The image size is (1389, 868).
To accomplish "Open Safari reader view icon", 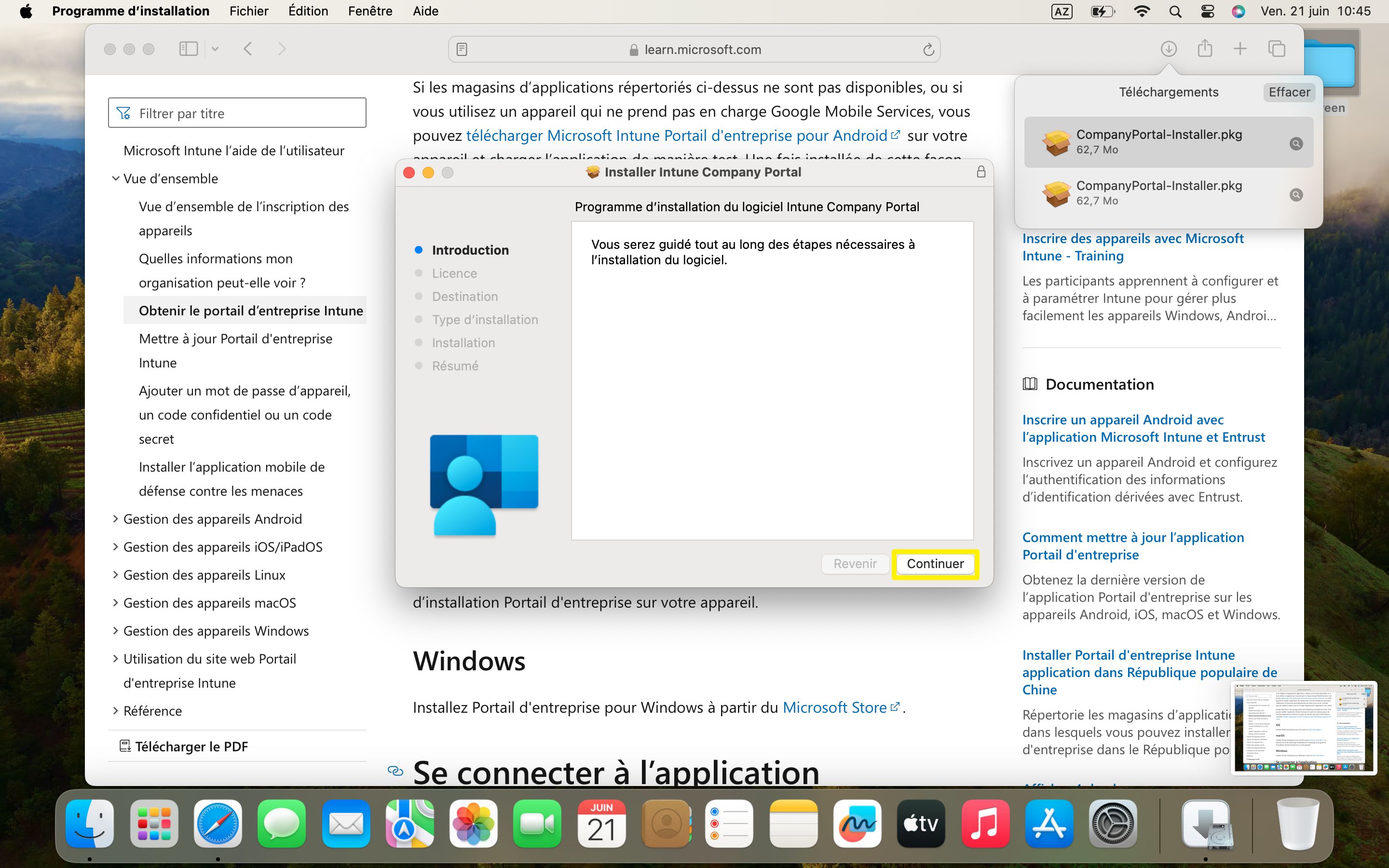I will (x=462, y=49).
